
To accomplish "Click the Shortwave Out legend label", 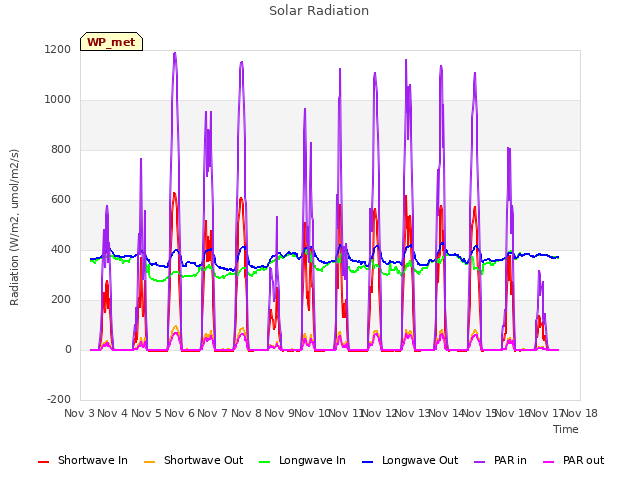I will point(203,460).
